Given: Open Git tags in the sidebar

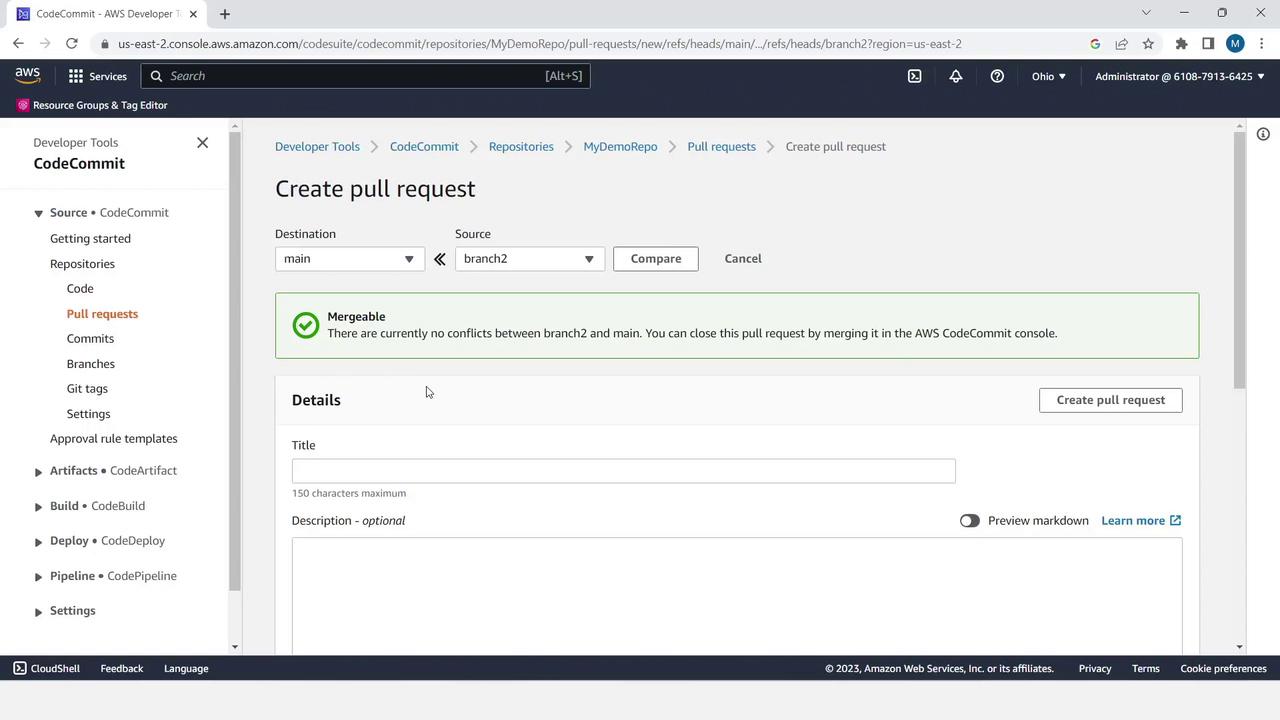Looking at the screenshot, I should click(87, 389).
